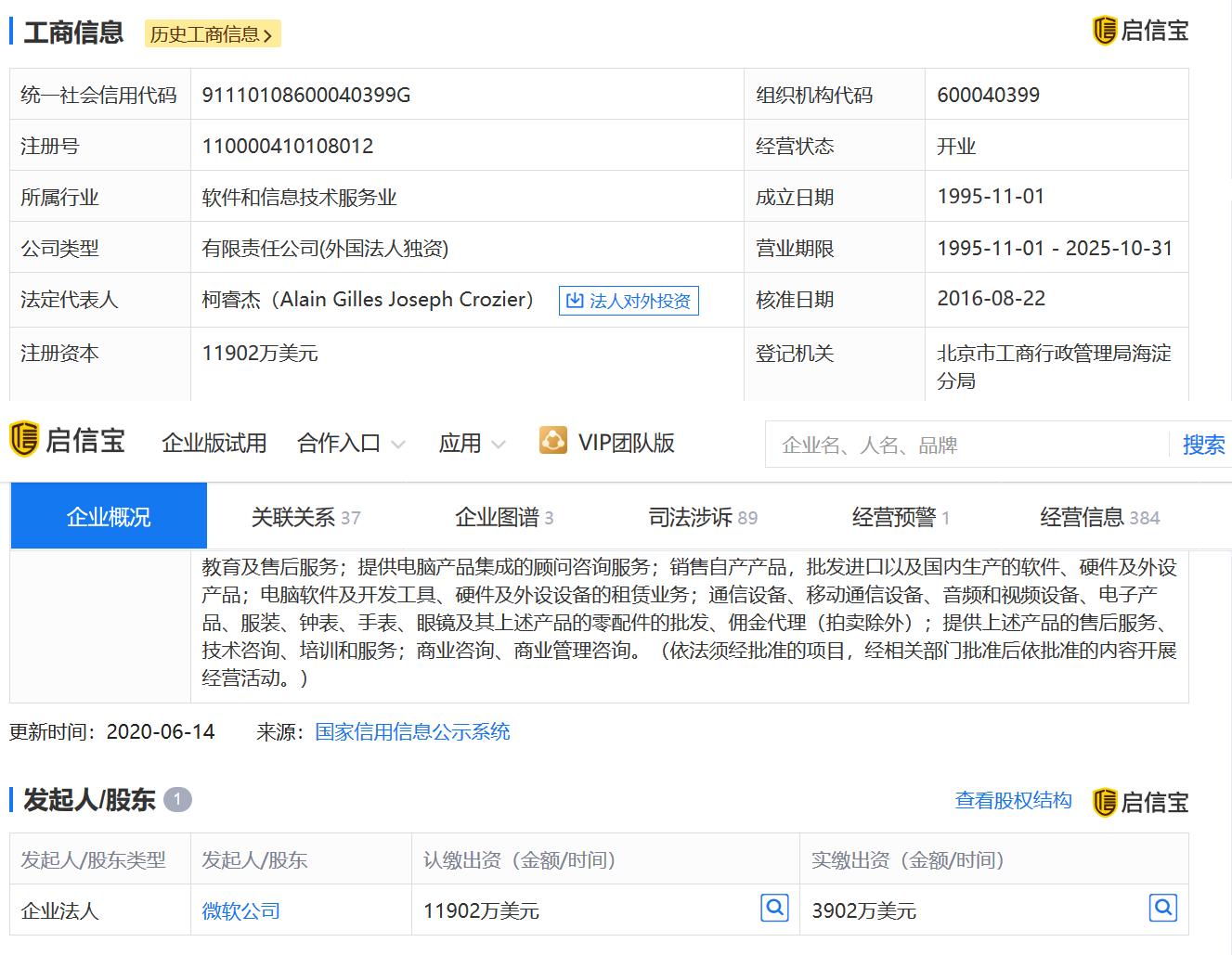Click the VIP团队版 crown icon

pyautogui.click(x=553, y=440)
